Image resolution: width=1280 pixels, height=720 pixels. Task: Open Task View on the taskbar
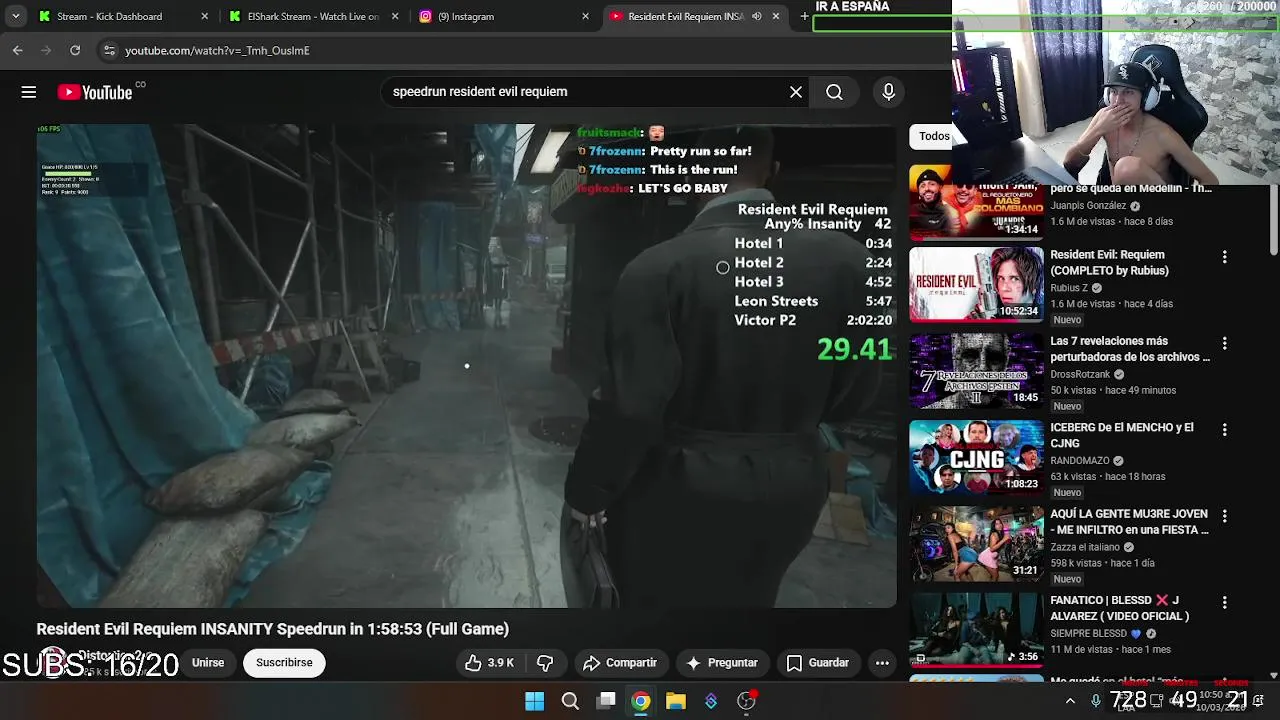(606, 701)
